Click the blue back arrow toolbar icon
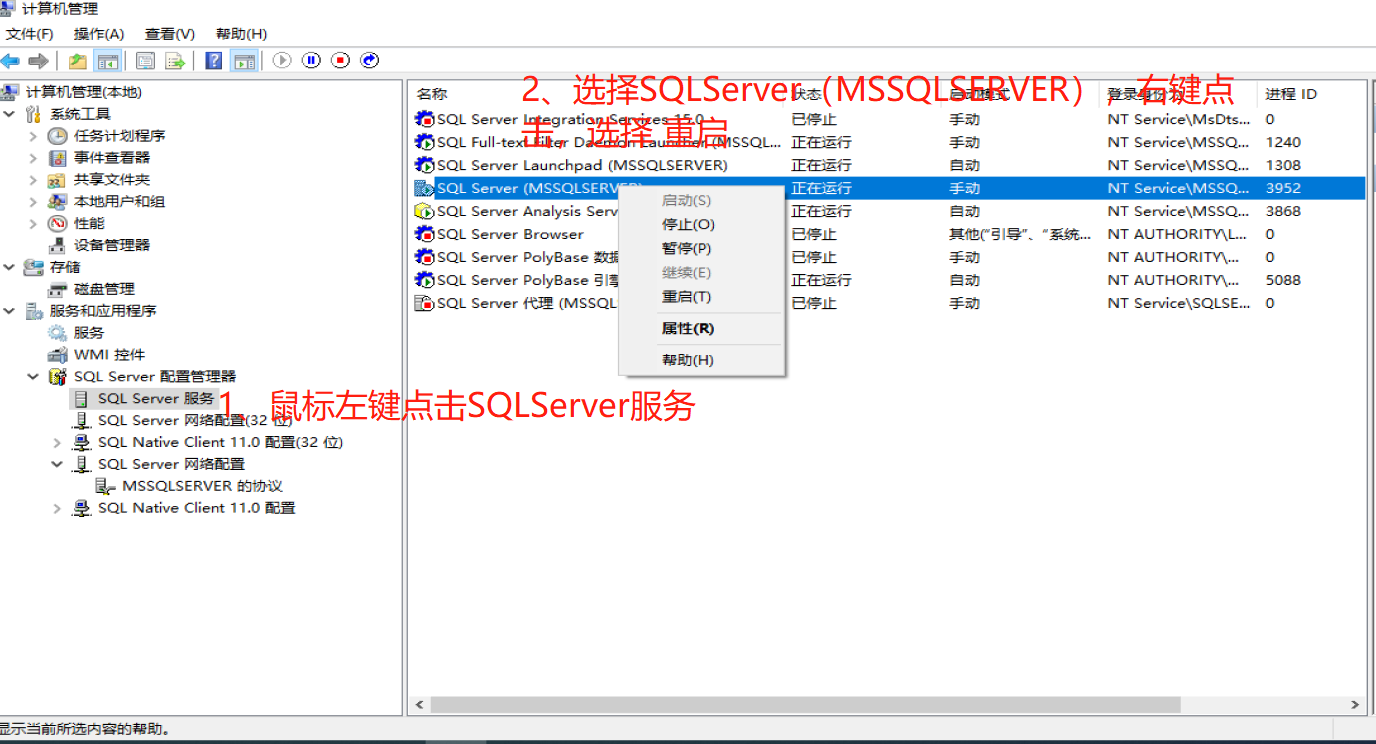Image resolution: width=1376 pixels, height=744 pixels. click(x=11, y=61)
